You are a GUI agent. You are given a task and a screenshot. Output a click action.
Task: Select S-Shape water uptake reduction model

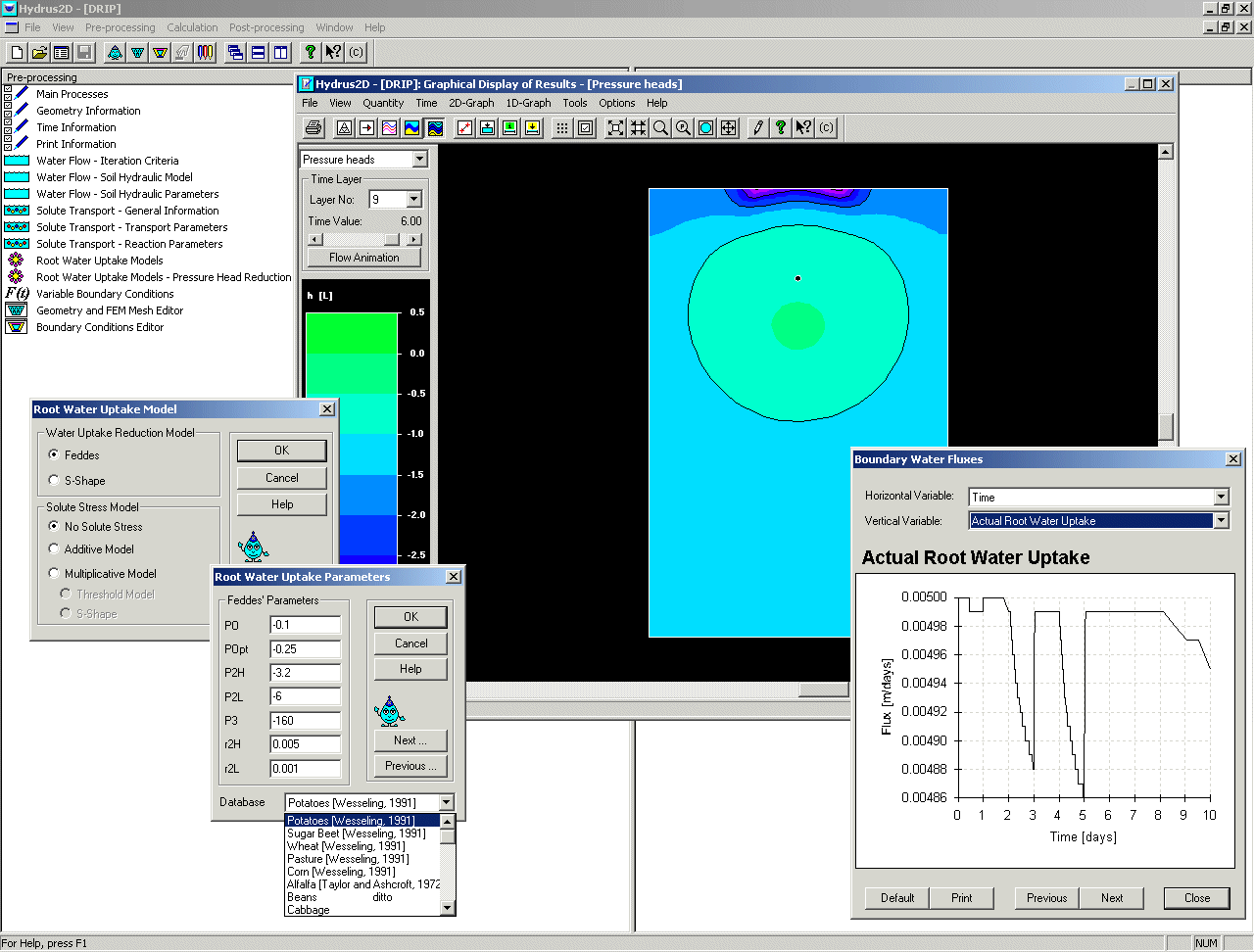pos(54,480)
